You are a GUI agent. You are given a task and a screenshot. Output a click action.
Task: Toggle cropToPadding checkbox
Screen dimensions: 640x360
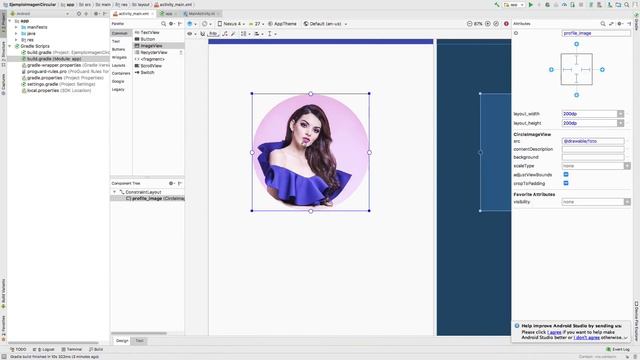tap(566, 183)
